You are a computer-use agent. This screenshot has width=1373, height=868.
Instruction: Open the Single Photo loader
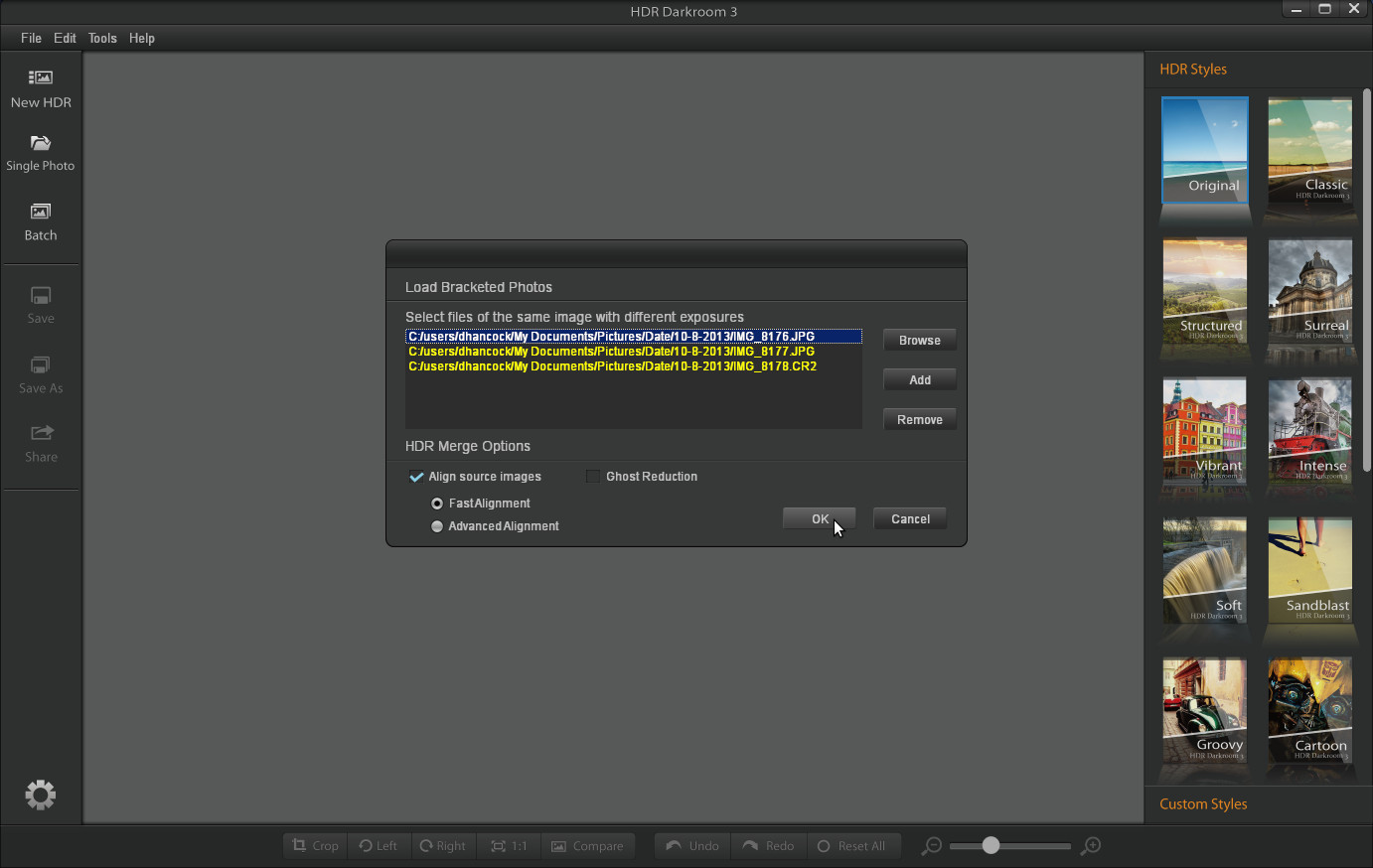click(x=41, y=153)
